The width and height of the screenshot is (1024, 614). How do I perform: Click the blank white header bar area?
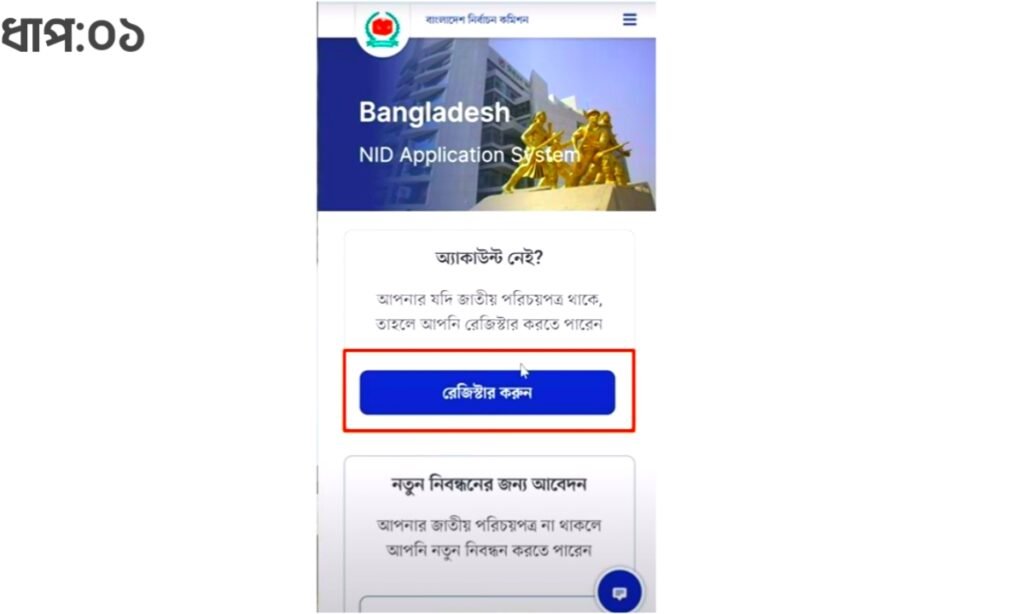coord(575,20)
